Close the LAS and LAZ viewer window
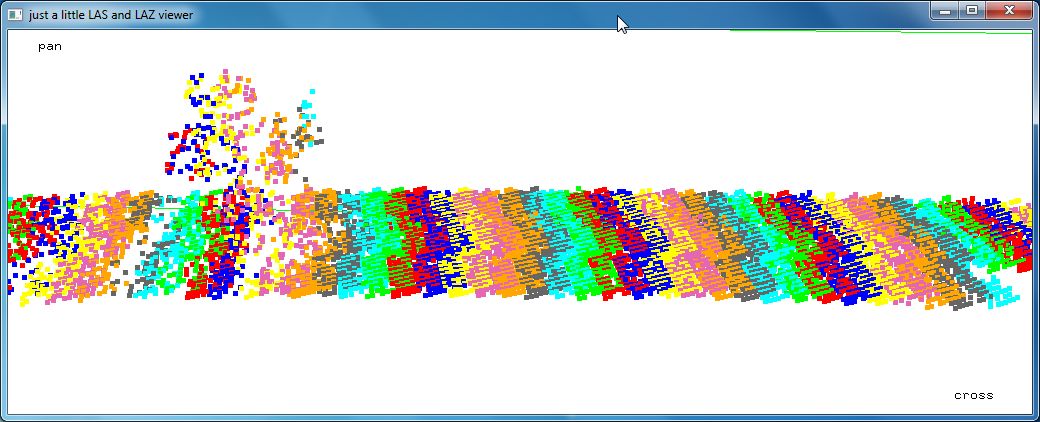 1008,10
